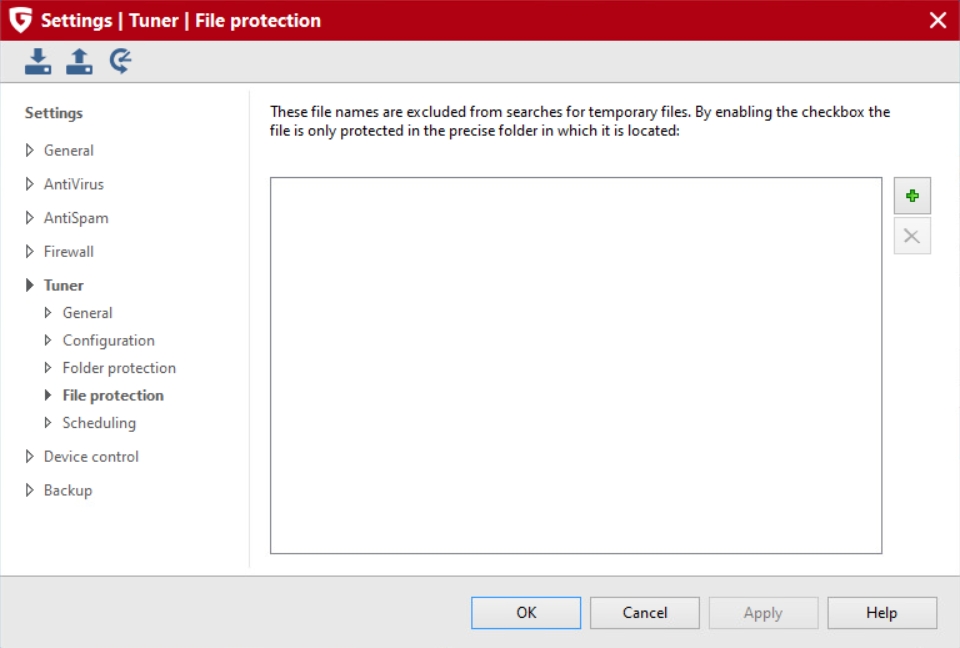Close the Settings dialog window

click(x=937, y=20)
